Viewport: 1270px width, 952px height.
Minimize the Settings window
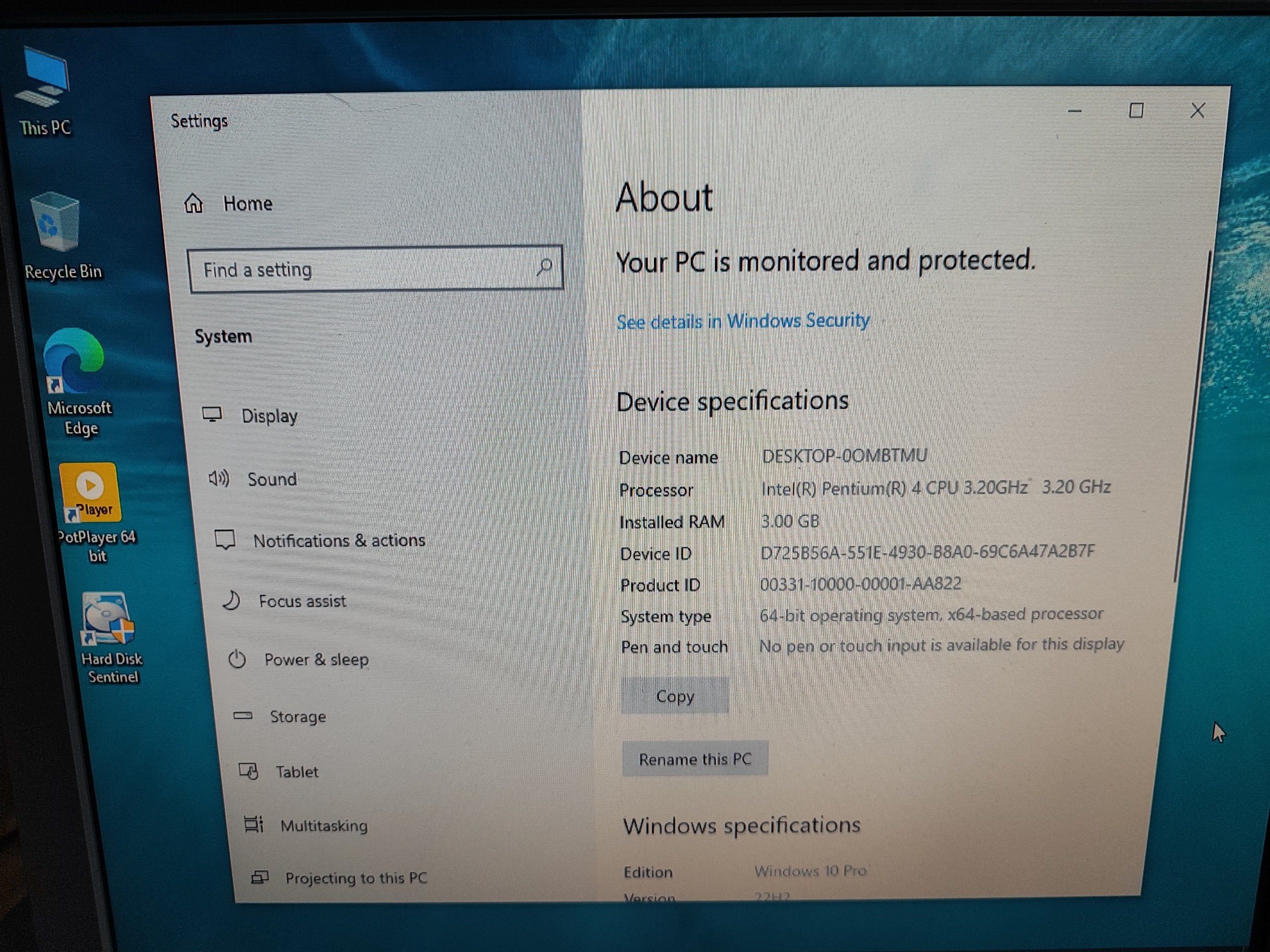(x=1075, y=111)
